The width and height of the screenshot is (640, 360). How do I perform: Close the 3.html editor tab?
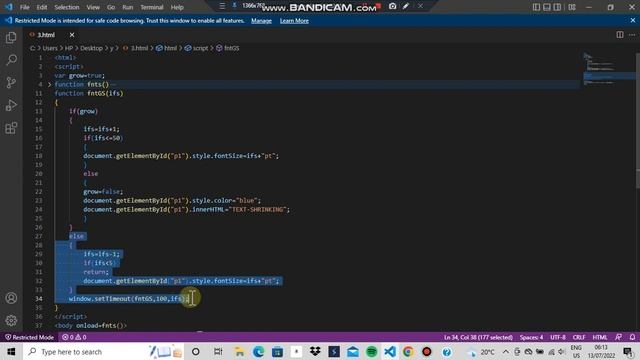pos(72,35)
